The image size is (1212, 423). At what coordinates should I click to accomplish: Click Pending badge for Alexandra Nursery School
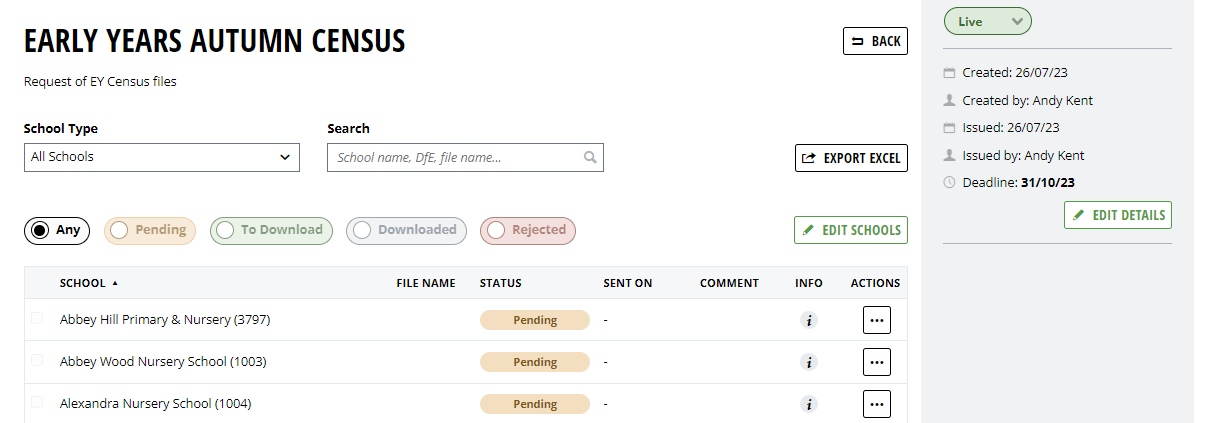pyautogui.click(x=535, y=404)
